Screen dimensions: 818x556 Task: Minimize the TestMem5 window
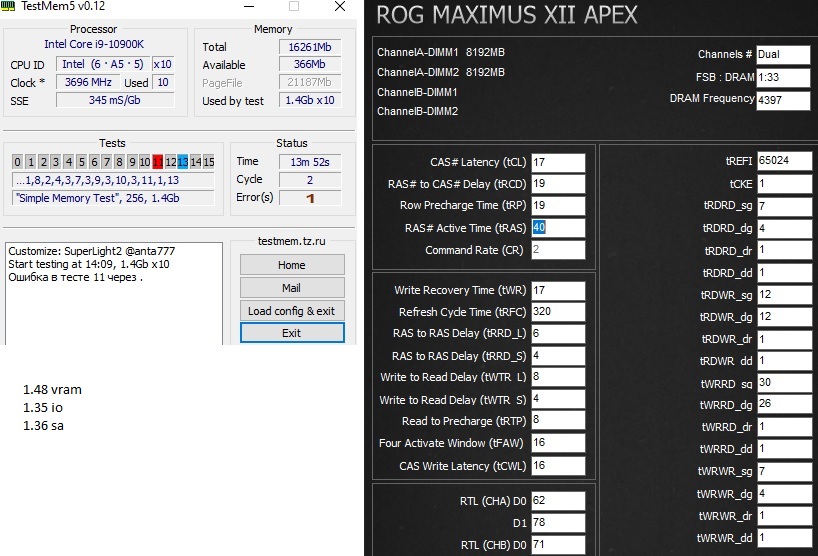click(249, 6)
